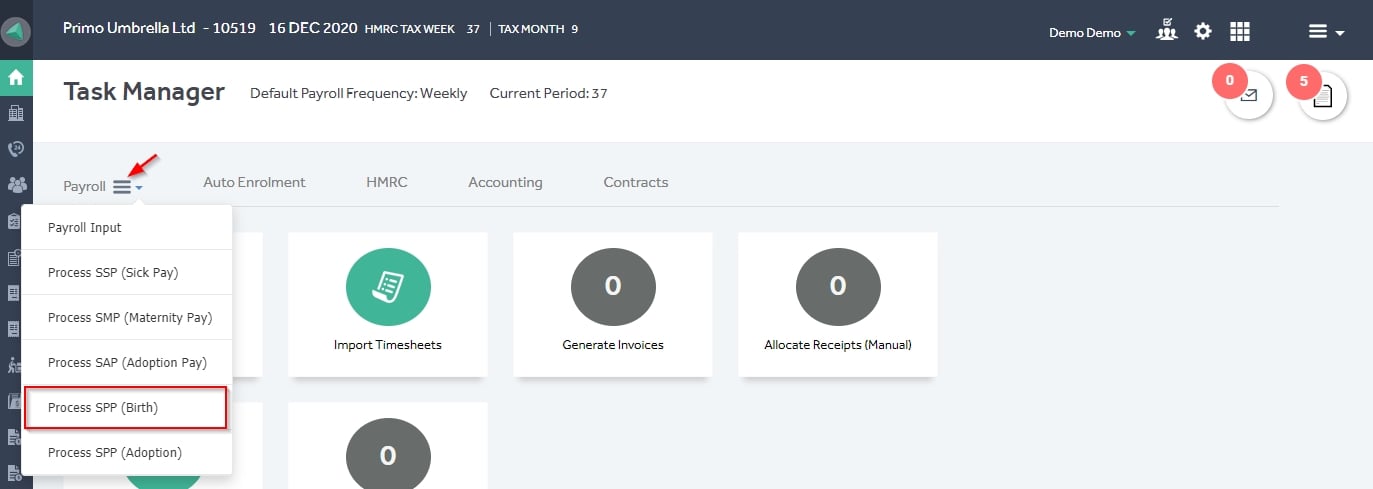This screenshot has width=1373, height=489.
Task: Open documents icon with 5 badge
Action: coord(1323,96)
